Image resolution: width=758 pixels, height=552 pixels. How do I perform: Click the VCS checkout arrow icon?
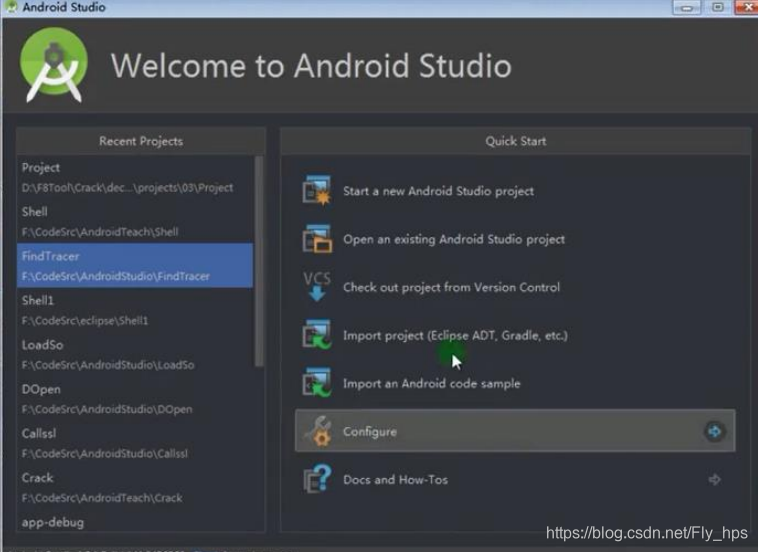coord(317,286)
